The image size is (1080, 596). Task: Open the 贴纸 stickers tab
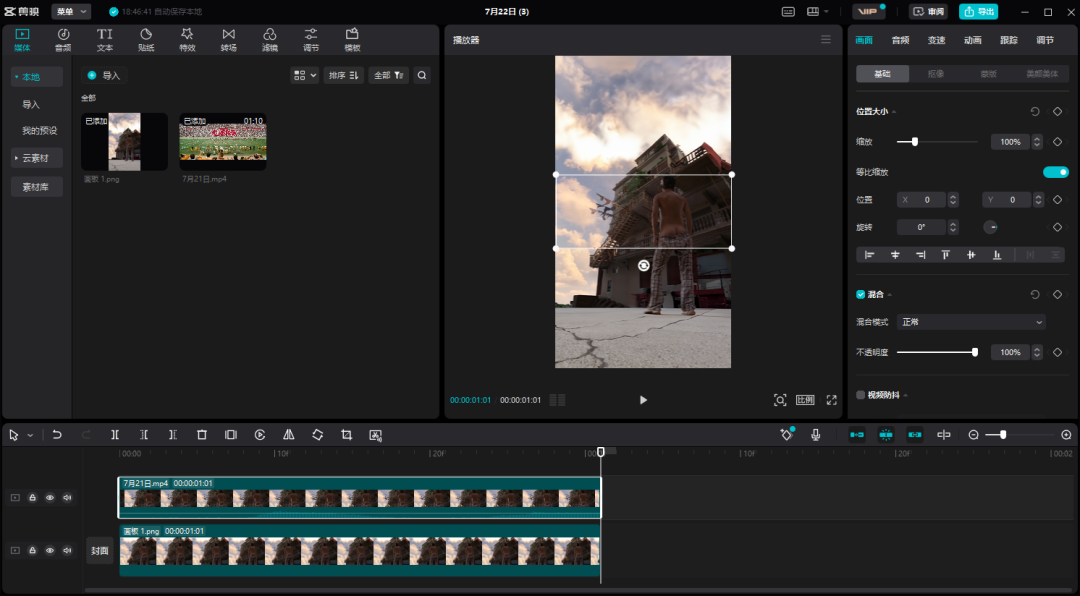[146, 40]
